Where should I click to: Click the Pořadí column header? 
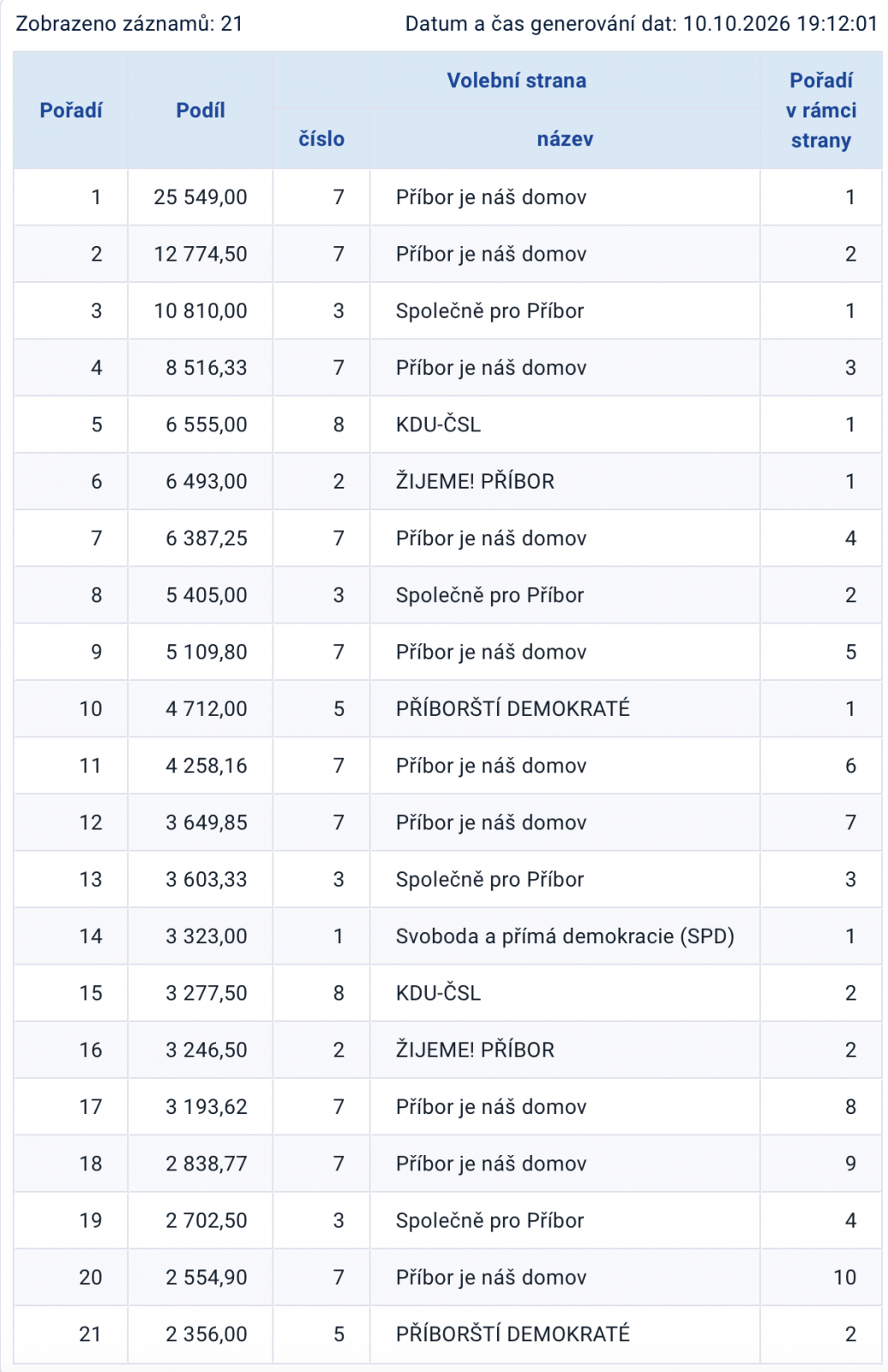point(71,111)
